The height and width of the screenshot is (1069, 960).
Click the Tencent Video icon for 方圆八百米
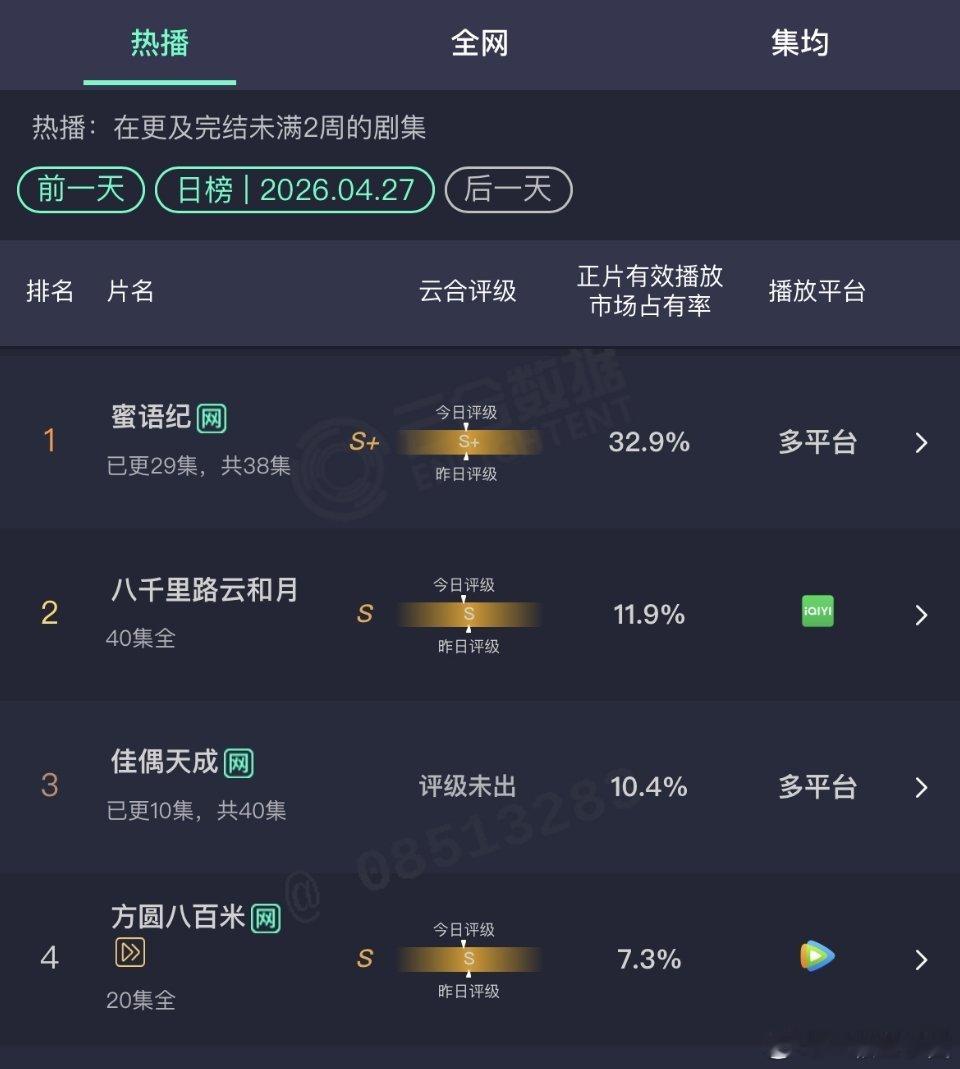pyautogui.click(x=818, y=959)
